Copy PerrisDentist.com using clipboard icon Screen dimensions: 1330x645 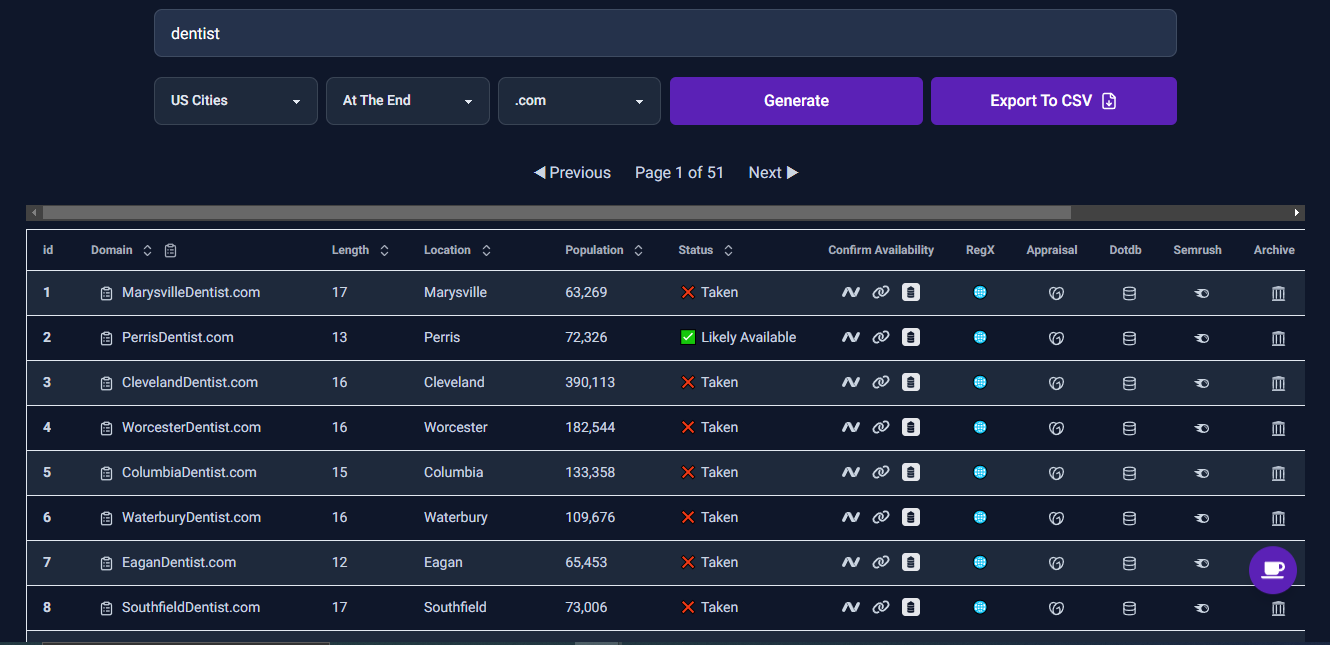(x=106, y=338)
